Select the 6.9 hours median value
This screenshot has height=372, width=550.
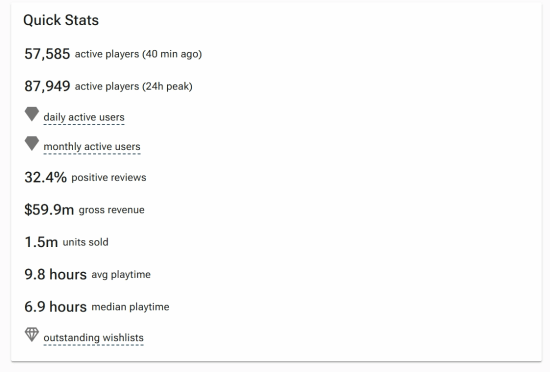(x=55, y=306)
